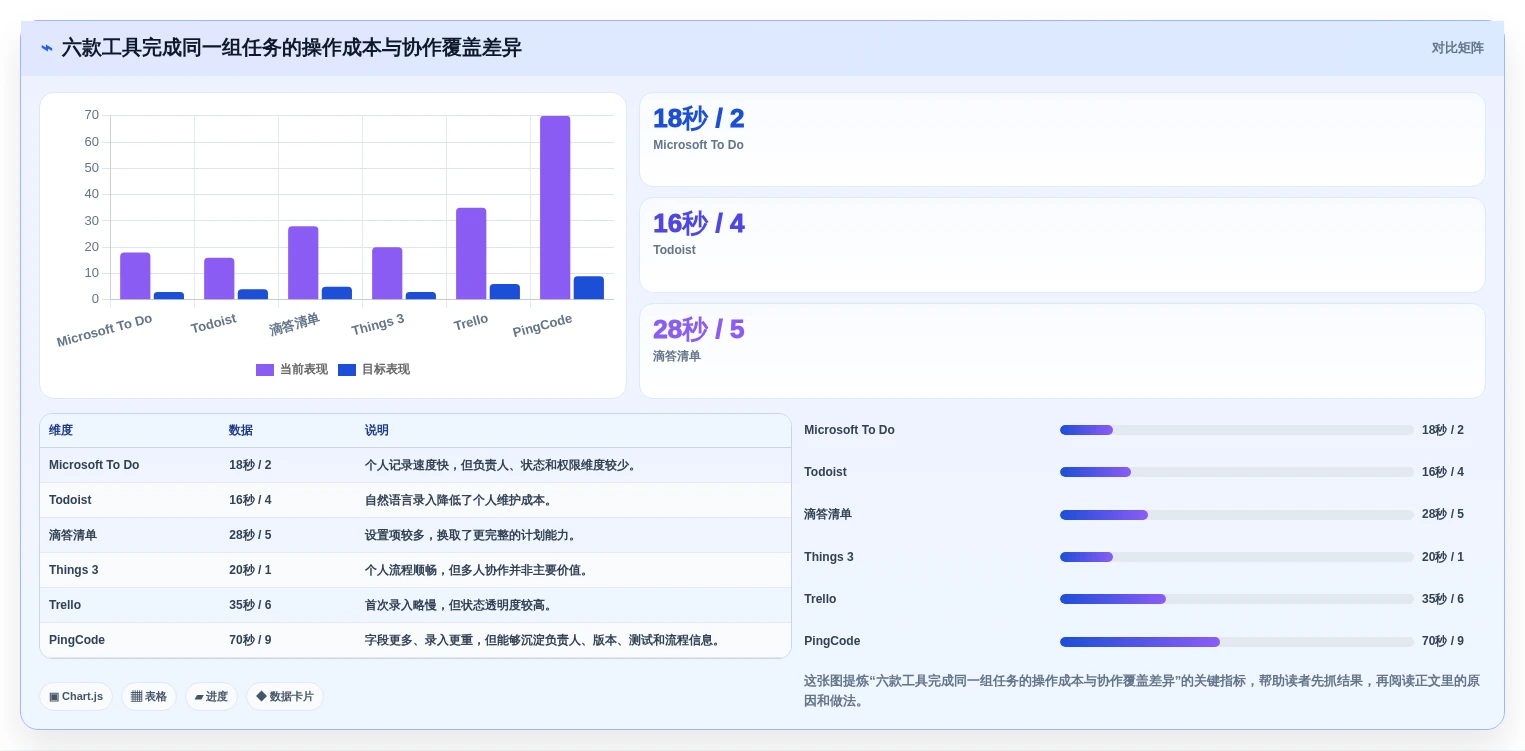Click the description 设置项较多，换取了更完整的计划能力
The height and width of the screenshot is (751, 1525).
[472, 535]
